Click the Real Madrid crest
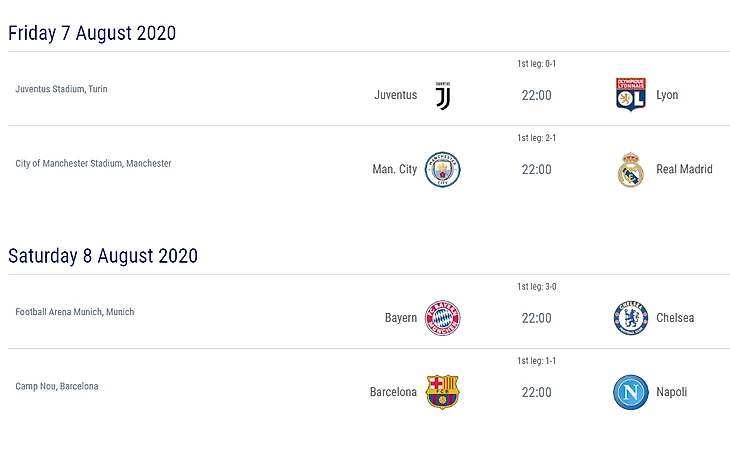730x451 pixels. [x=630, y=170]
